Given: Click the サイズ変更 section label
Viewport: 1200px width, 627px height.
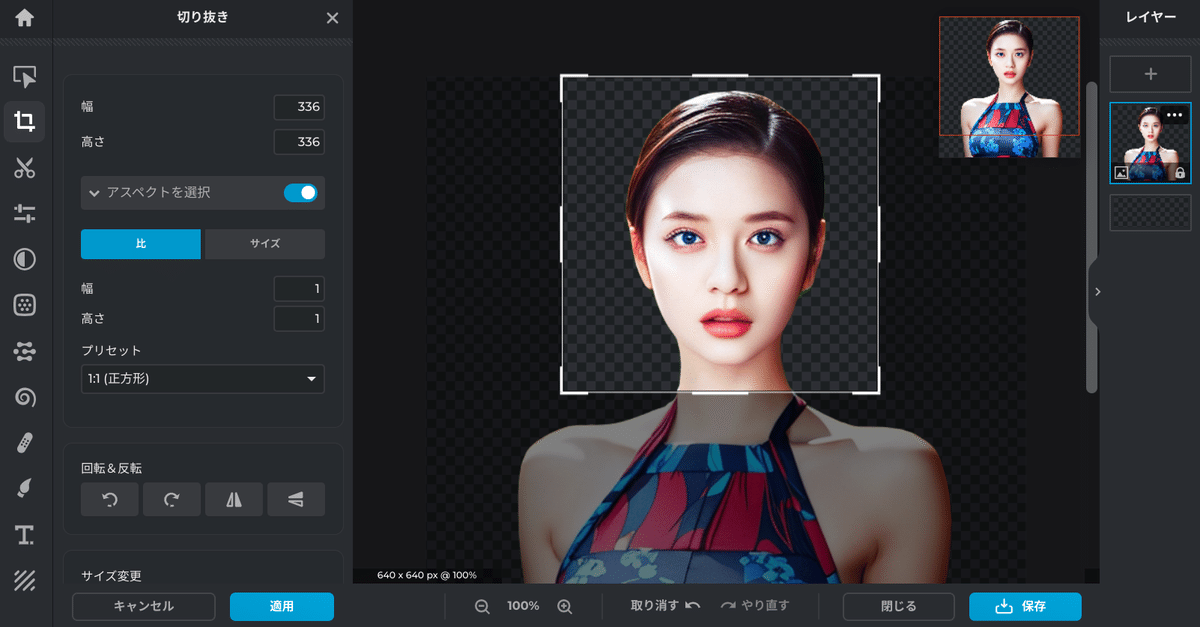Looking at the screenshot, I should (111, 576).
